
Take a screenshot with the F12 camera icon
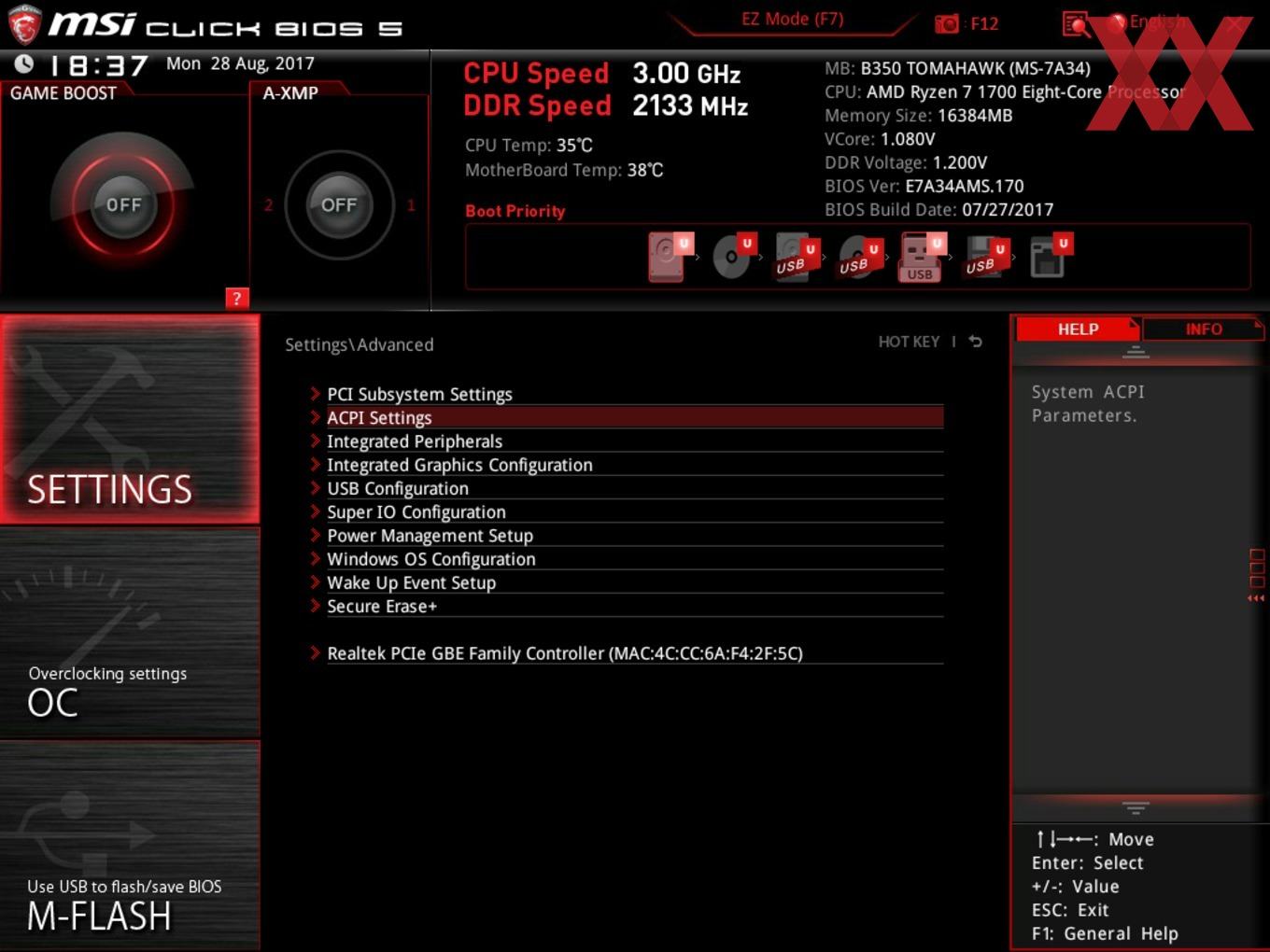click(x=946, y=23)
